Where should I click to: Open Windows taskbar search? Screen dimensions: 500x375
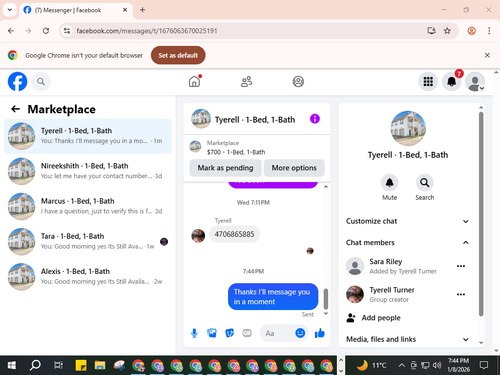pyautogui.click(x=35, y=366)
